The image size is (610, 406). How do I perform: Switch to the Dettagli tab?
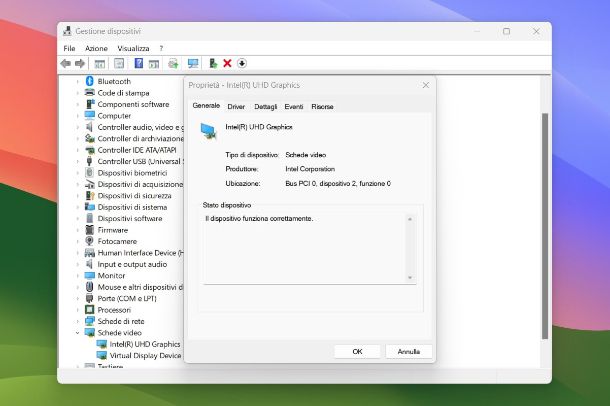[266, 106]
